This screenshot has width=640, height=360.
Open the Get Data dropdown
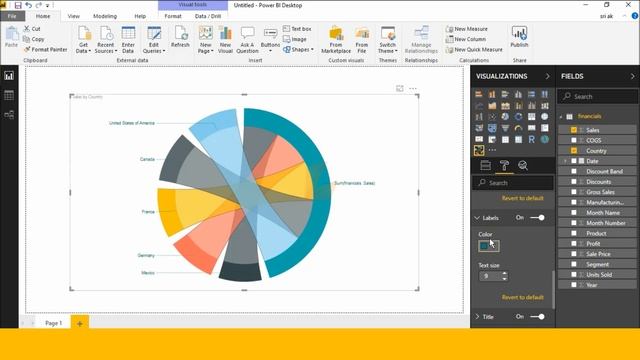[x=83, y=48]
